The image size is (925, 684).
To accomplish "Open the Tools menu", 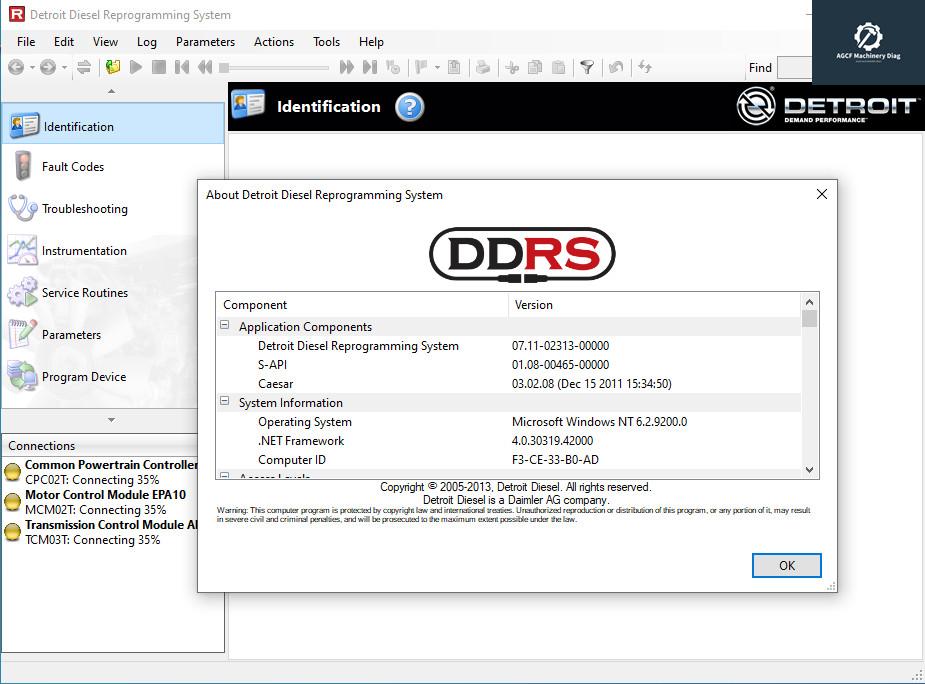I will (x=326, y=42).
